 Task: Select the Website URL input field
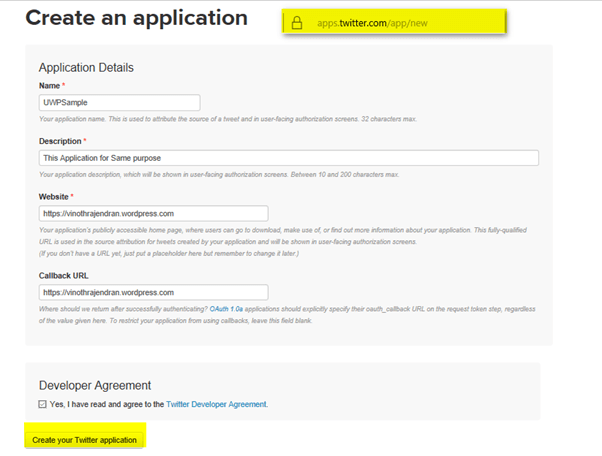coord(153,213)
